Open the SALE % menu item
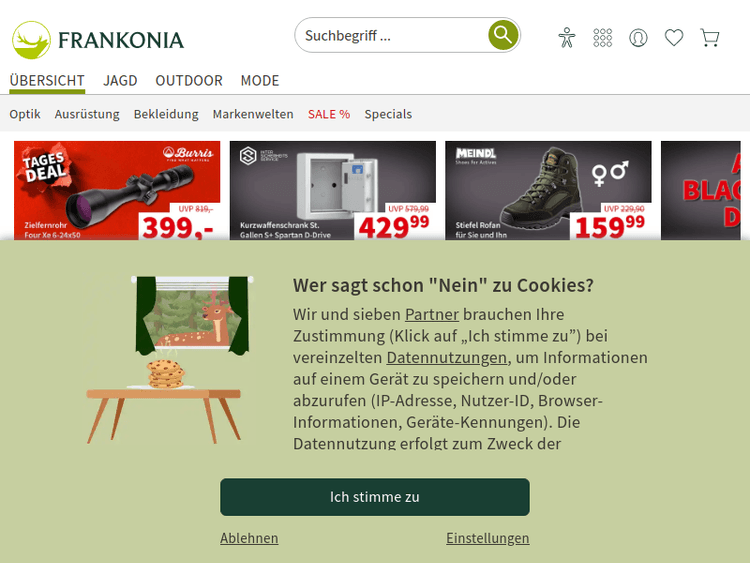 tap(329, 114)
